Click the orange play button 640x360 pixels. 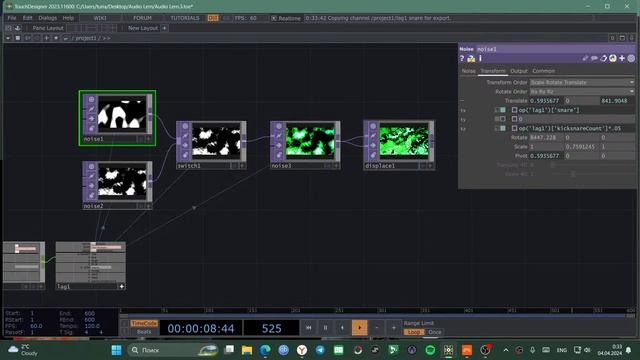pos(359,327)
